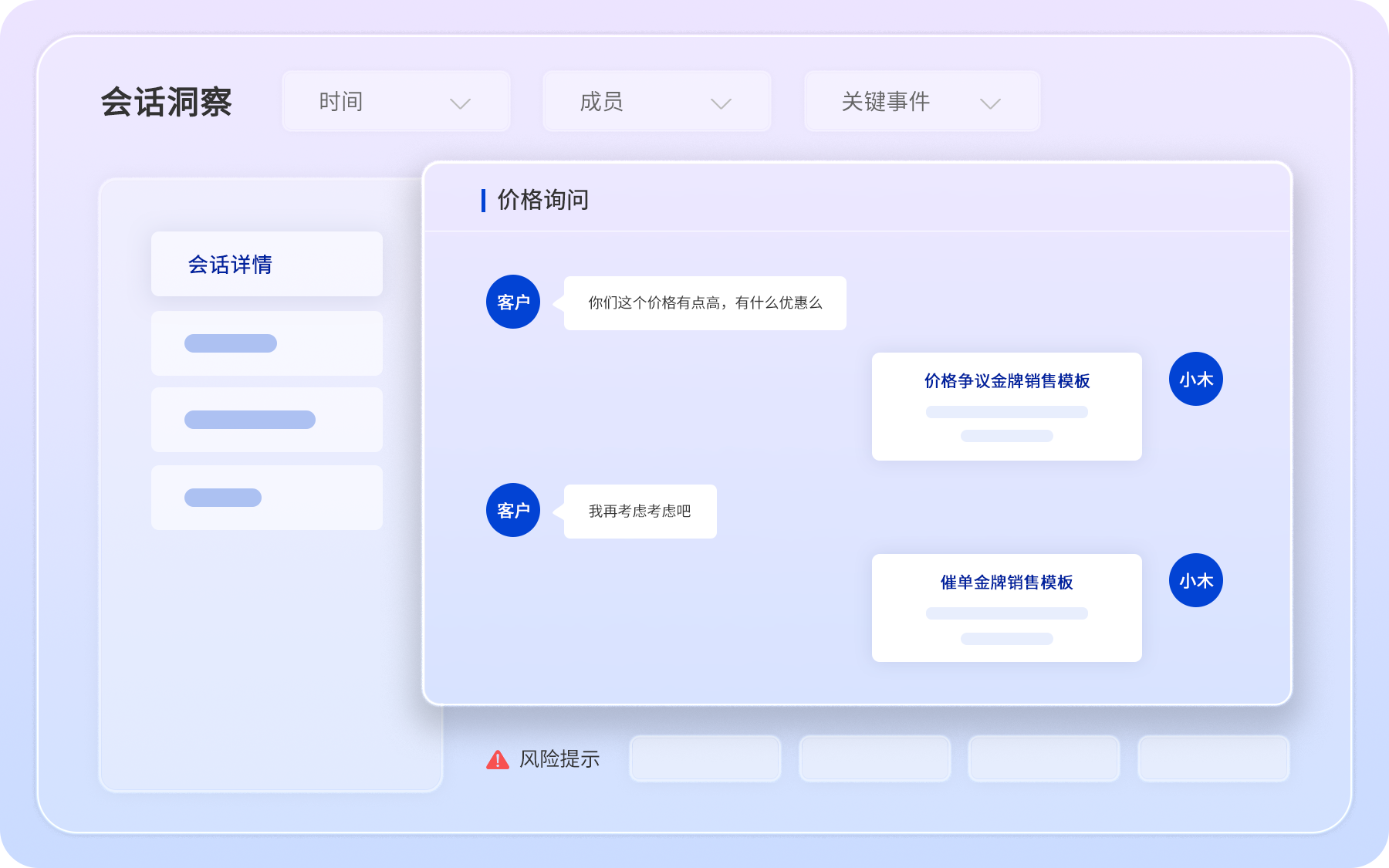The image size is (1389, 868).
Task: Click the 价格询问 panel heading
Action: [x=542, y=200]
